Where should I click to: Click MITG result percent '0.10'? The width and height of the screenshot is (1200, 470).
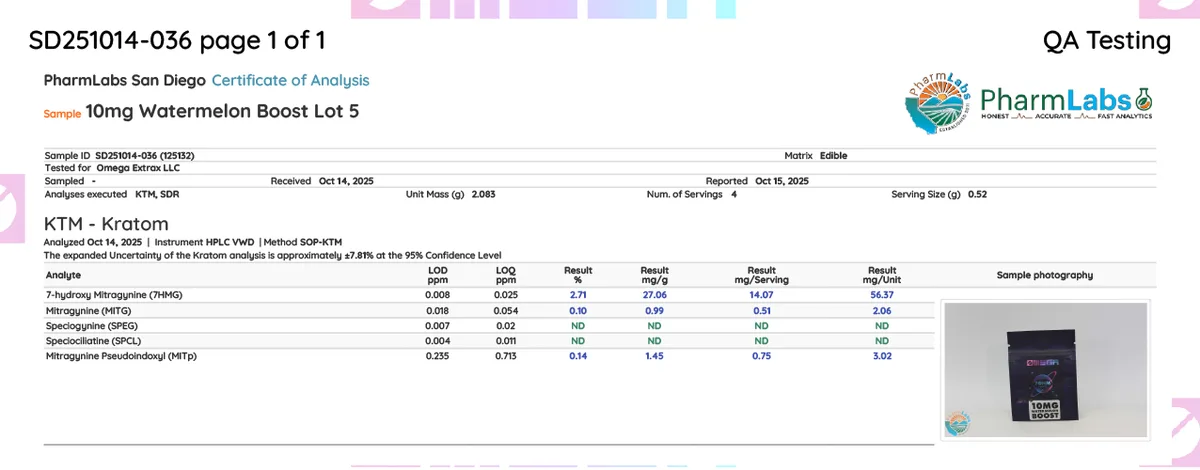point(578,312)
